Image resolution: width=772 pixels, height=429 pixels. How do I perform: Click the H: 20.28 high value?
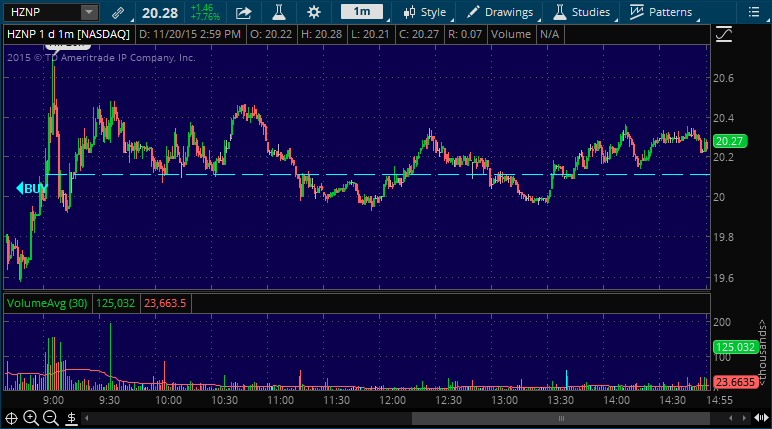tap(322, 34)
